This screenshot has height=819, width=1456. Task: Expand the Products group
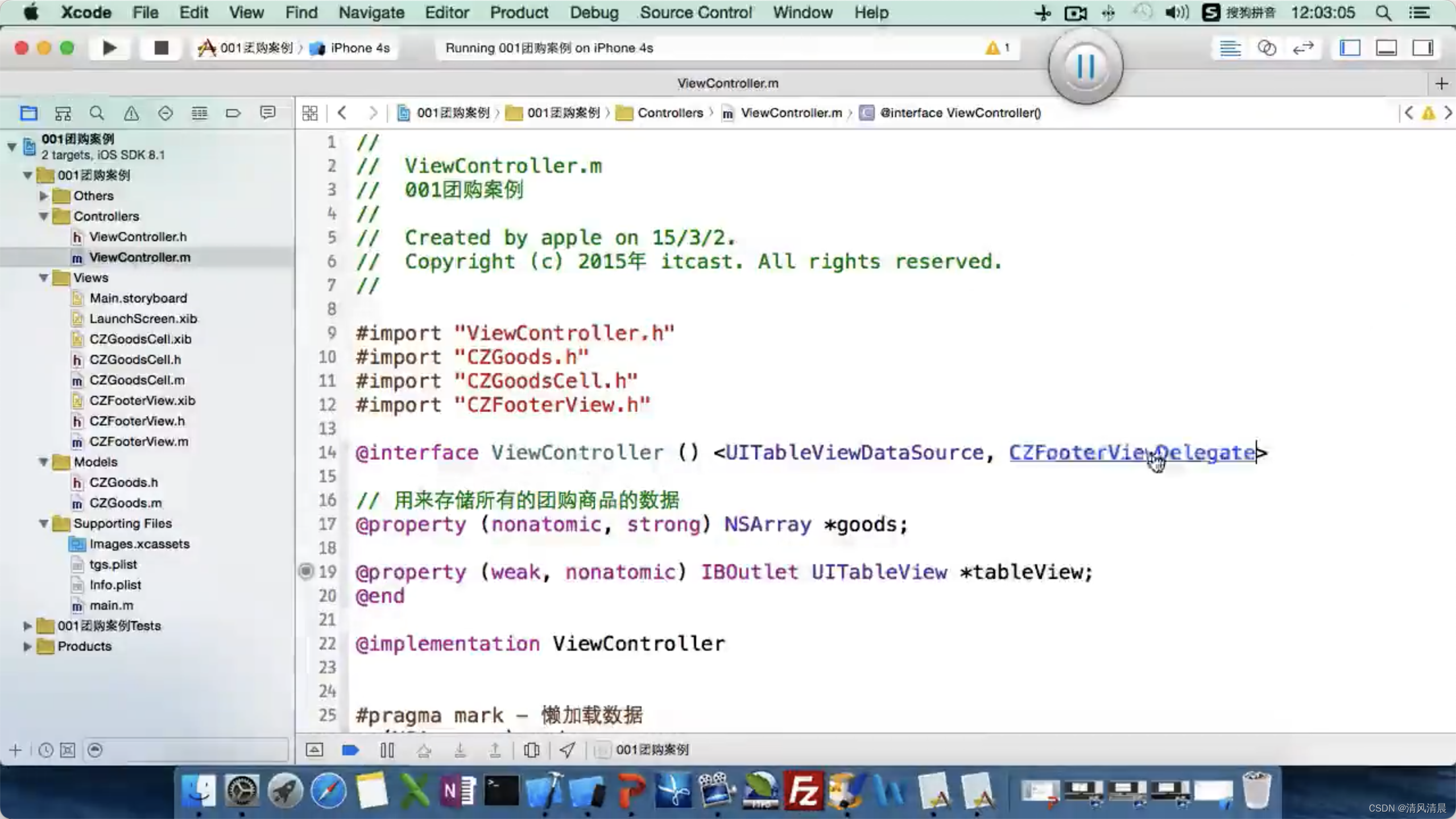[27, 646]
